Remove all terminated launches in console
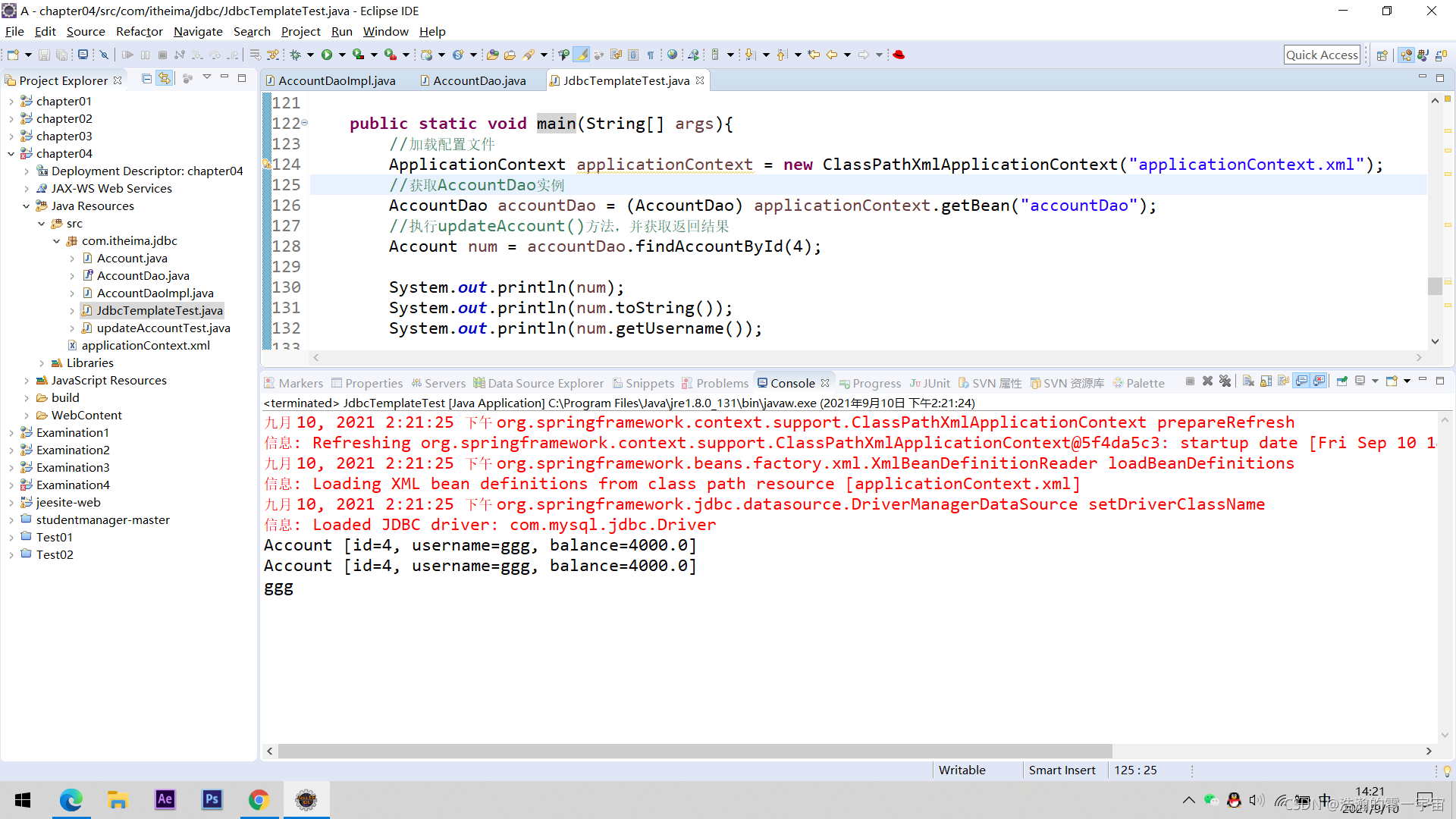This screenshot has height=819, width=1456. coord(1225,381)
